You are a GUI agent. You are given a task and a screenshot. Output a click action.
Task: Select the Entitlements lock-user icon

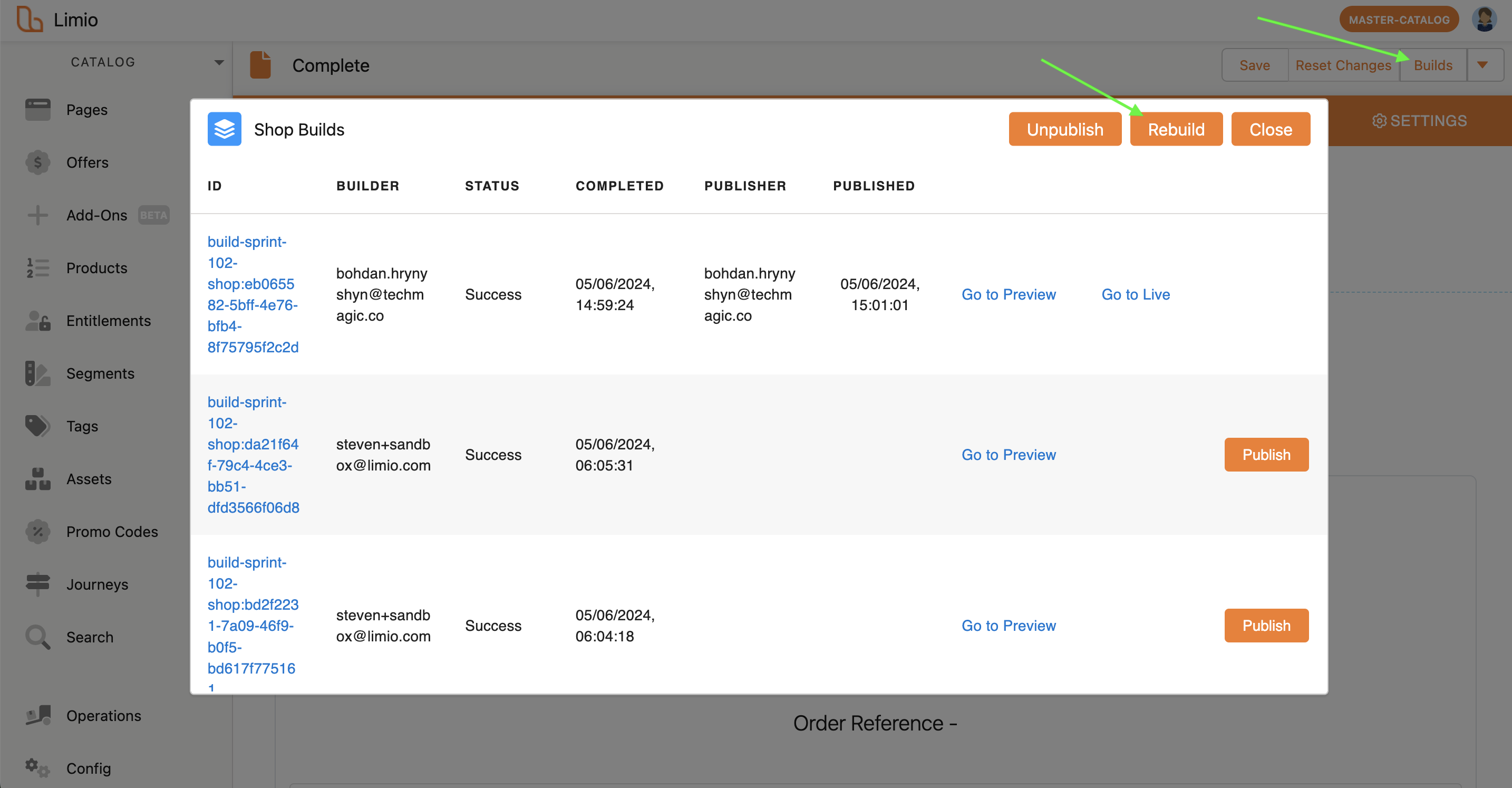point(37,321)
